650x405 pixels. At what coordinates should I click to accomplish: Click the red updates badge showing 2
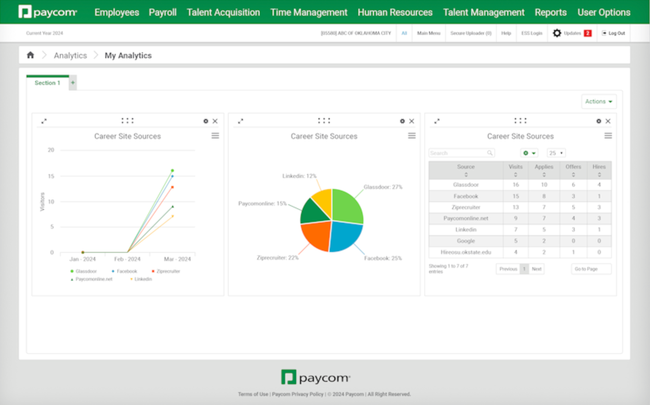click(x=587, y=33)
